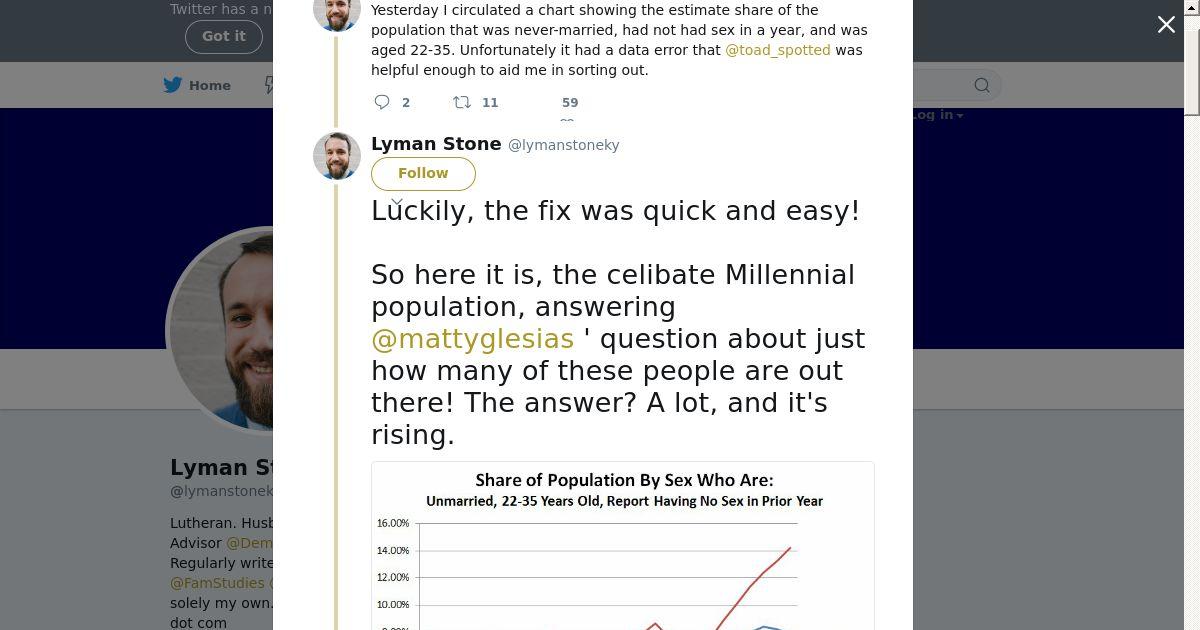Click the Lyman Stone name in tweet header
Image resolution: width=1200 pixels, height=630 pixels.
436,144
